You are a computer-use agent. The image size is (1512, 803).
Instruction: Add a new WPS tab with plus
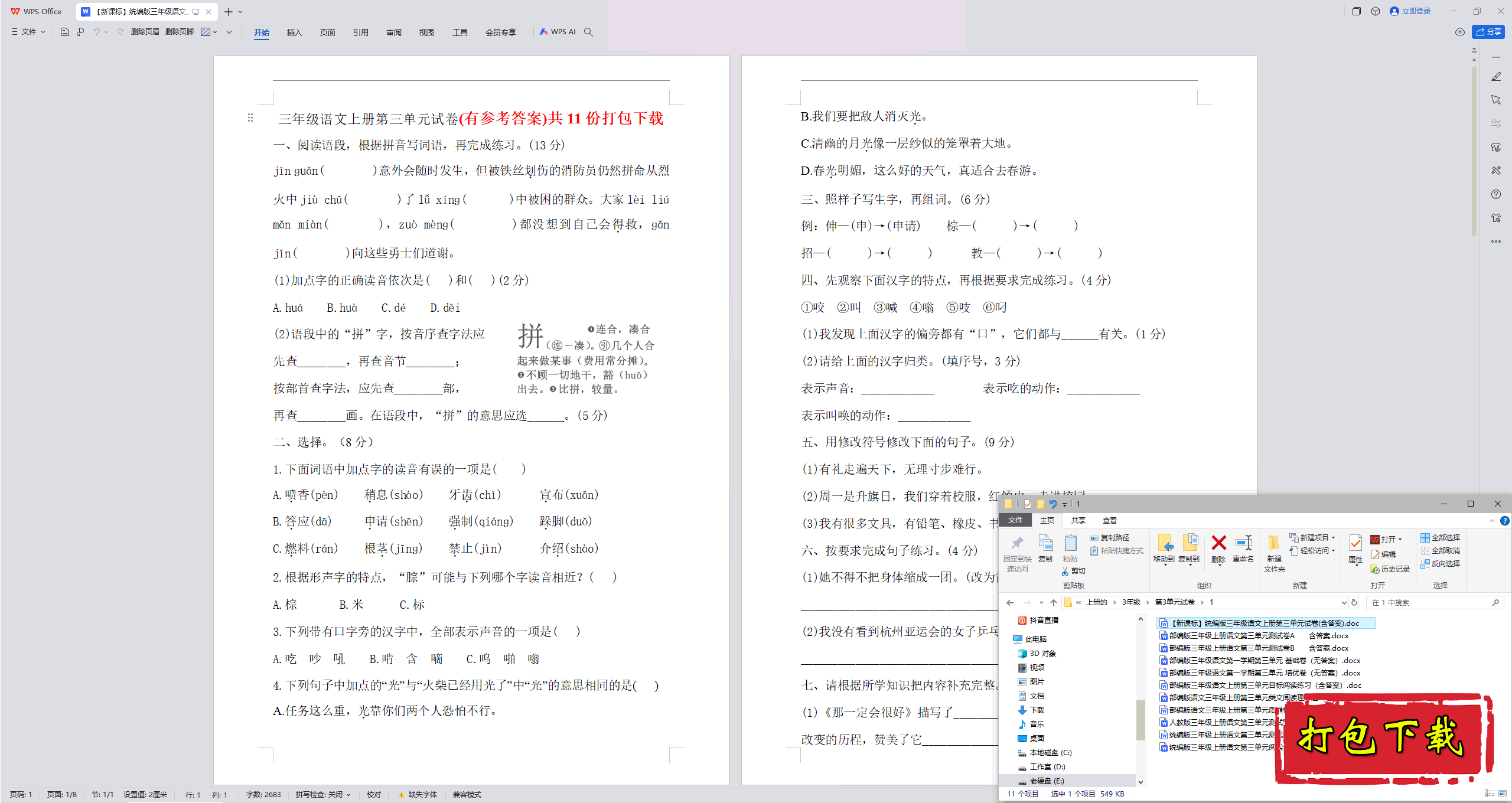click(x=229, y=12)
